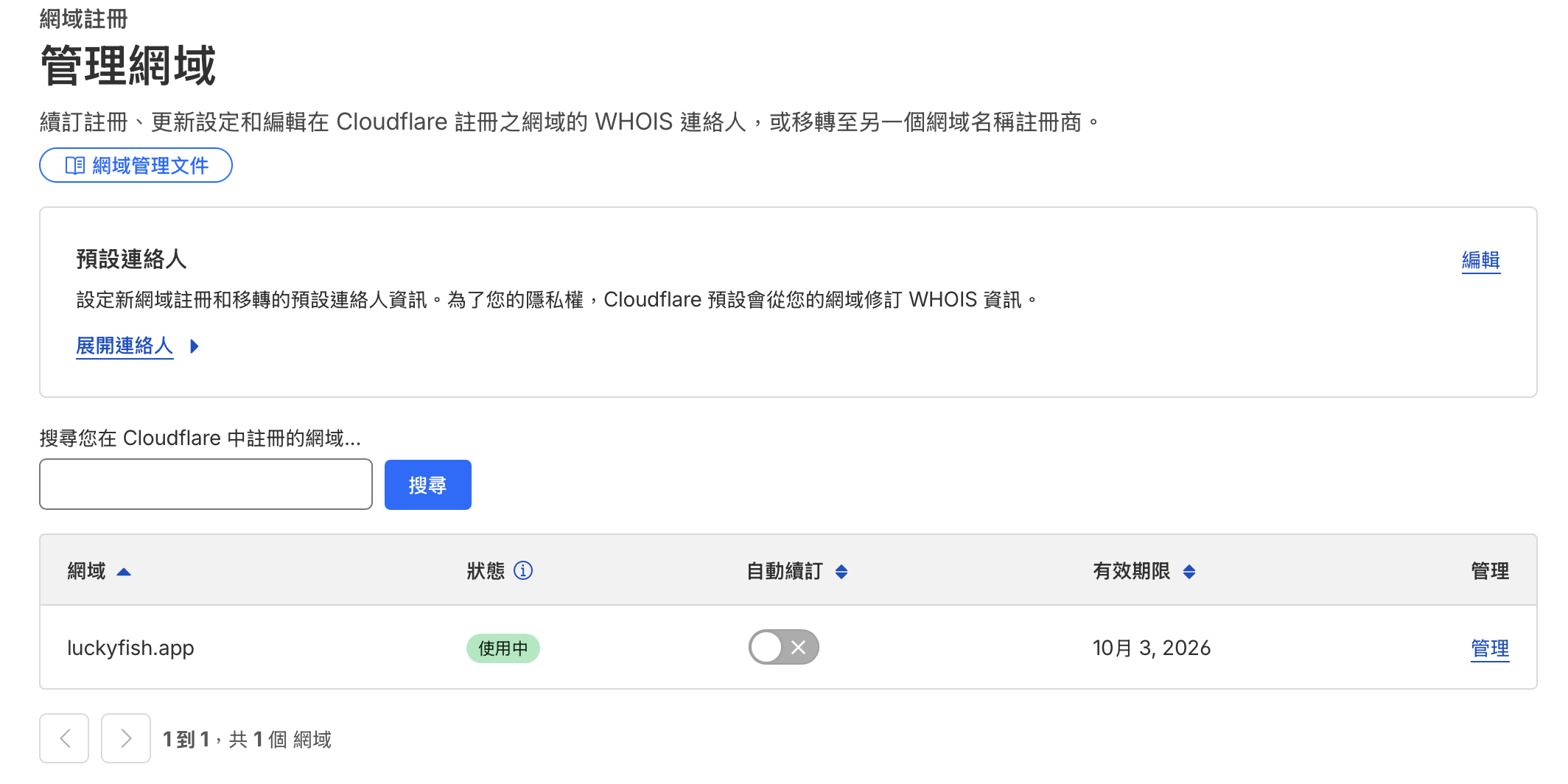Click 編輯 to edit default contact
Viewport: 1568px width, 784px height.
click(1480, 260)
